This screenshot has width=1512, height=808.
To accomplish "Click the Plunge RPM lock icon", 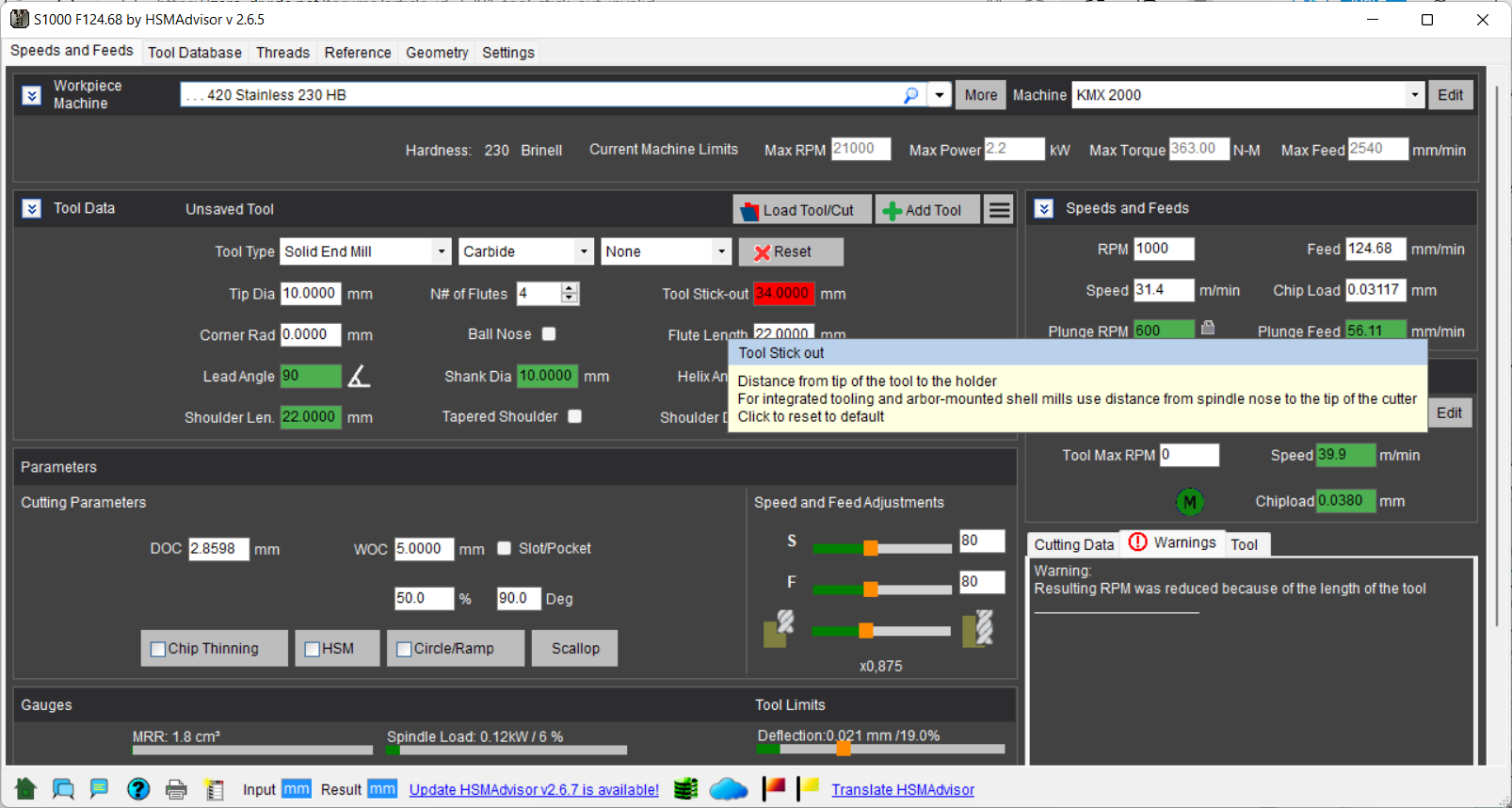I will pos(1208,328).
